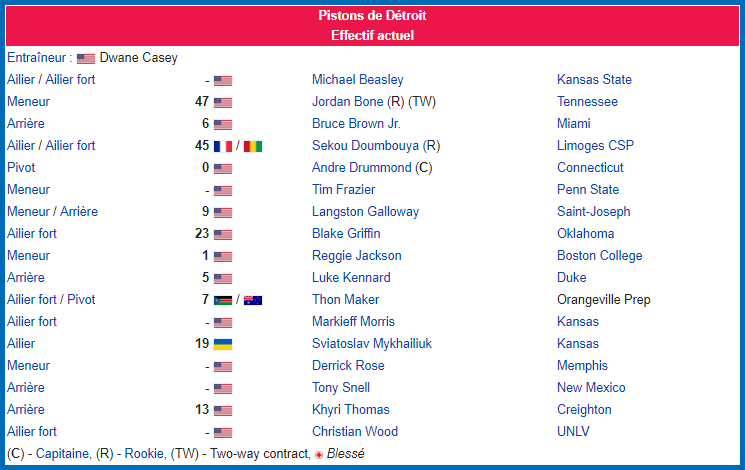
Task: Click the US flag beside Blake Griffin
Action: [223, 234]
